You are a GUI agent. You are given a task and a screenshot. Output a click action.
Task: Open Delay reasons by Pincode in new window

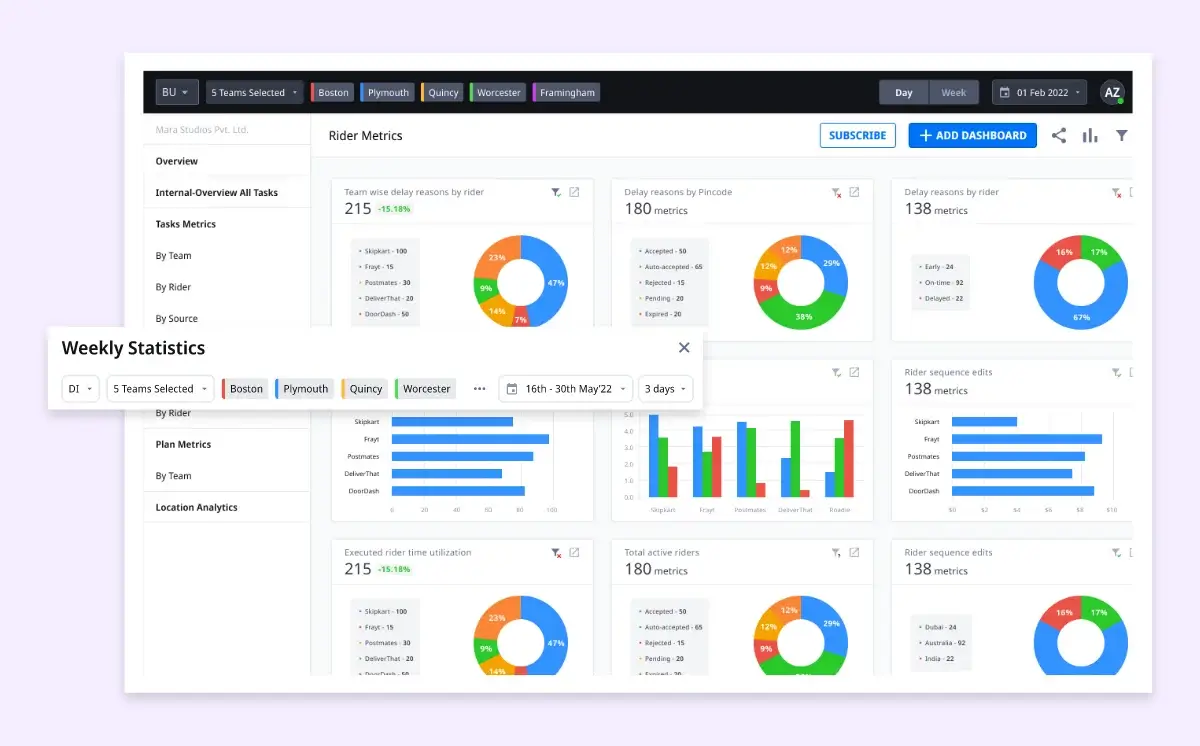(854, 192)
